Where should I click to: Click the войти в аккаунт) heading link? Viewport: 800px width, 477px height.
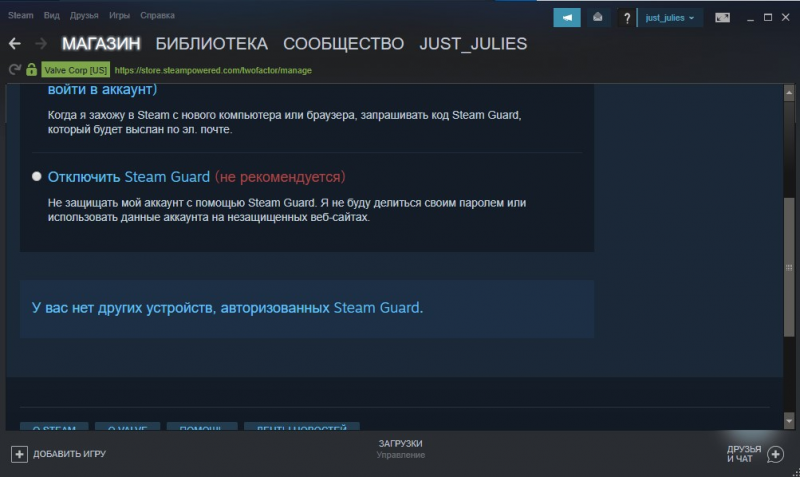click(103, 89)
